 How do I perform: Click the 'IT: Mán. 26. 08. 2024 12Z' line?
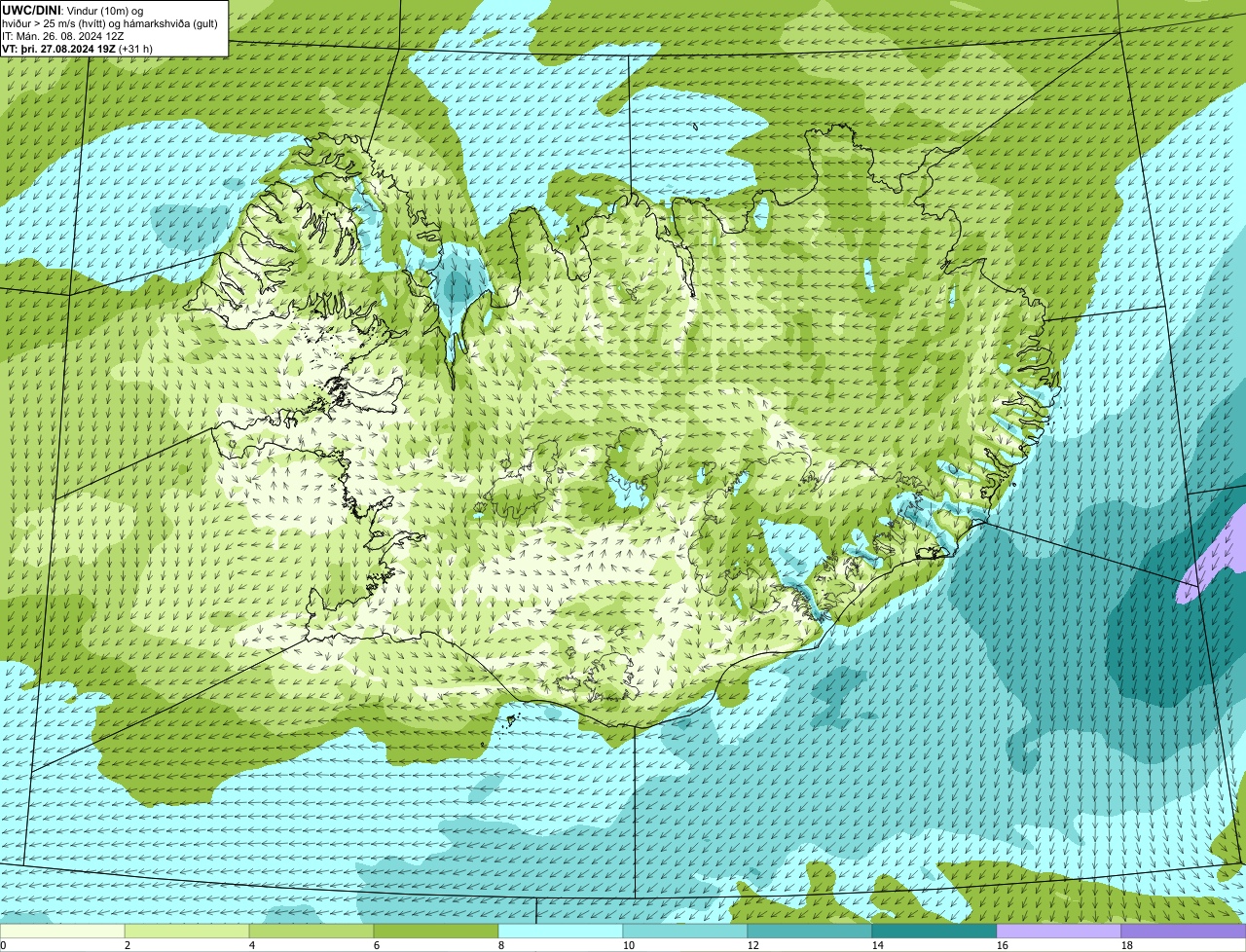pyautogui.click(x=62, y=35)
